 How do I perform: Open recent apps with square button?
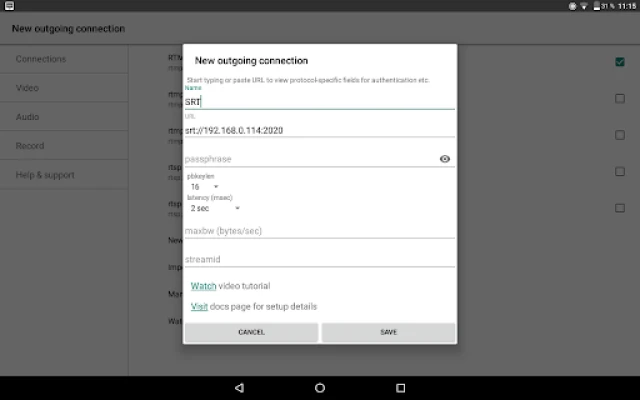(401, 387)
